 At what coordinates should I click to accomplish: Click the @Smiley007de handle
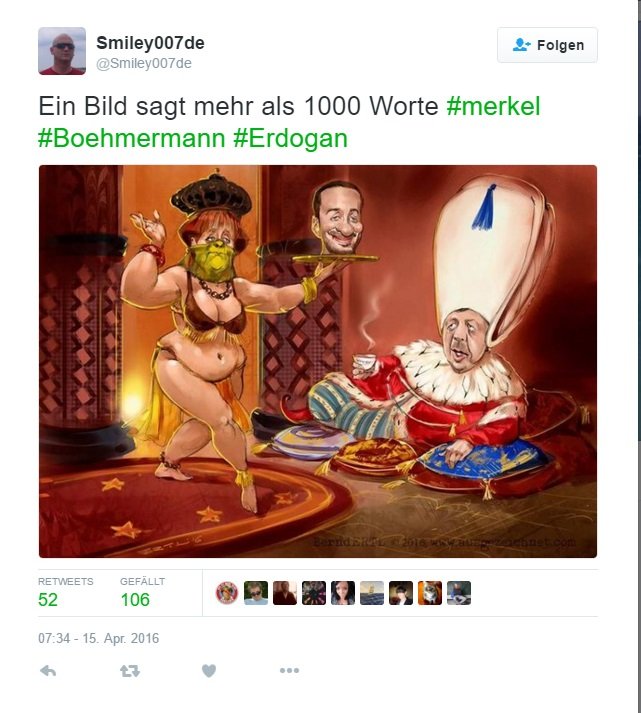point(144,63)
